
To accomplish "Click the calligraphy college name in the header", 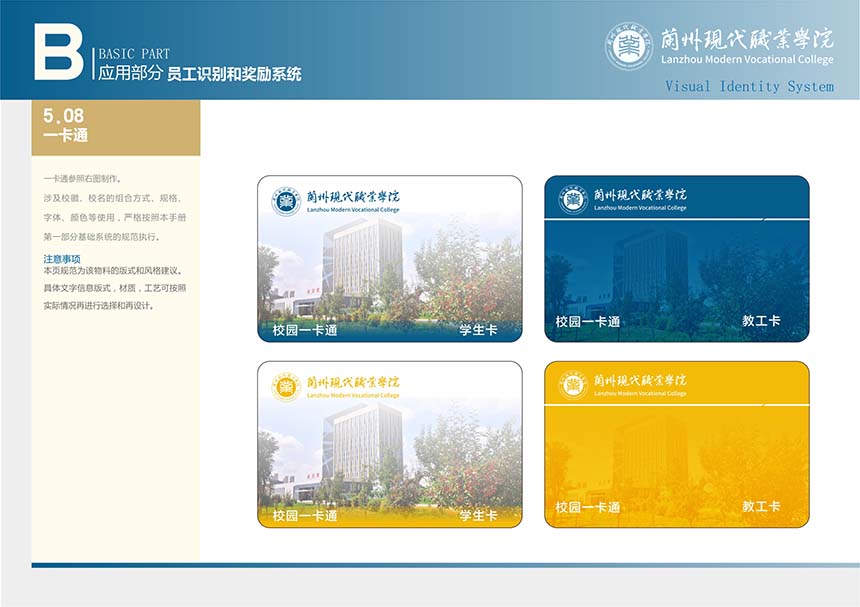I will point(748,38).
